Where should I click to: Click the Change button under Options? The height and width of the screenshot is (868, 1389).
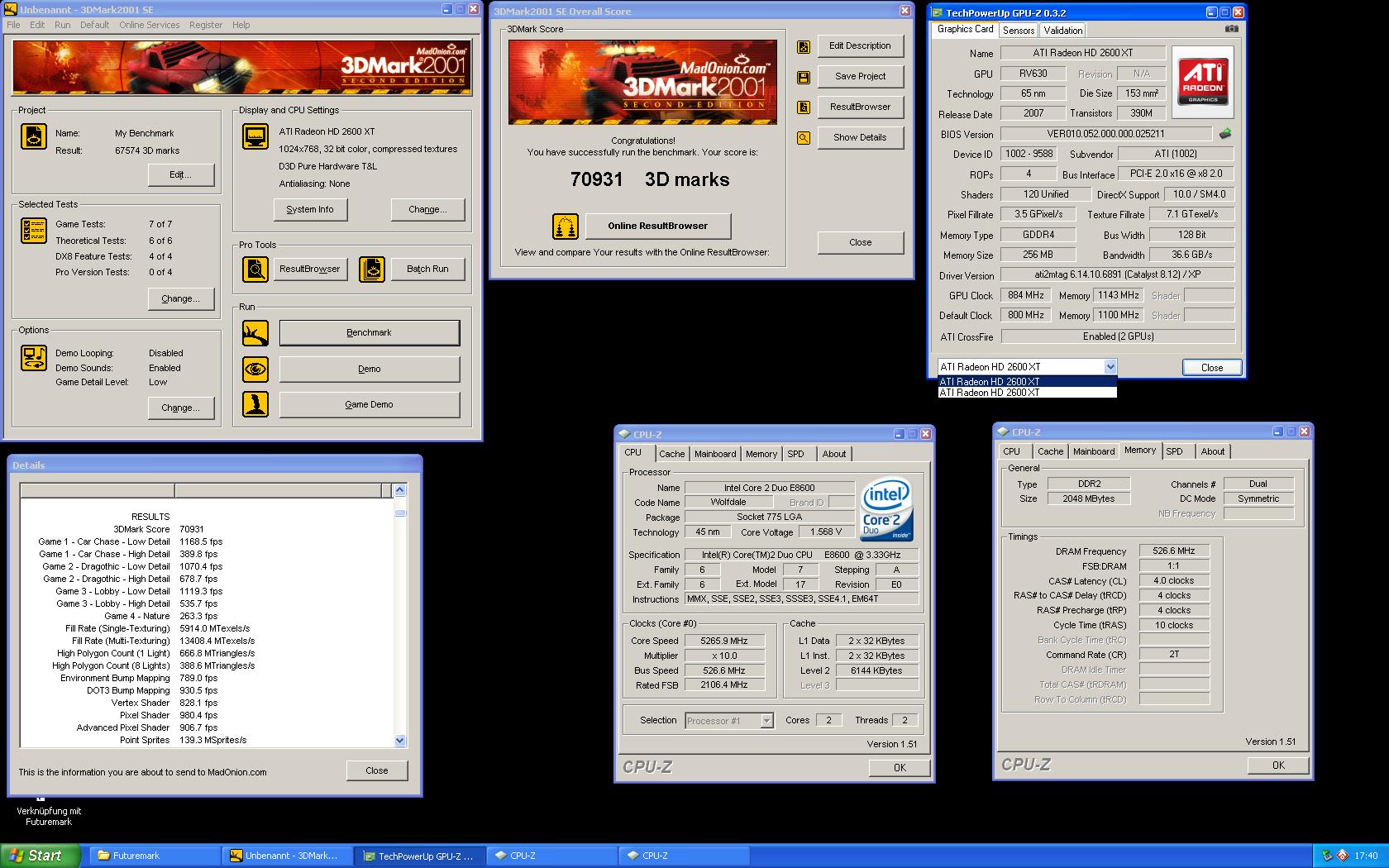click(181, 408)
